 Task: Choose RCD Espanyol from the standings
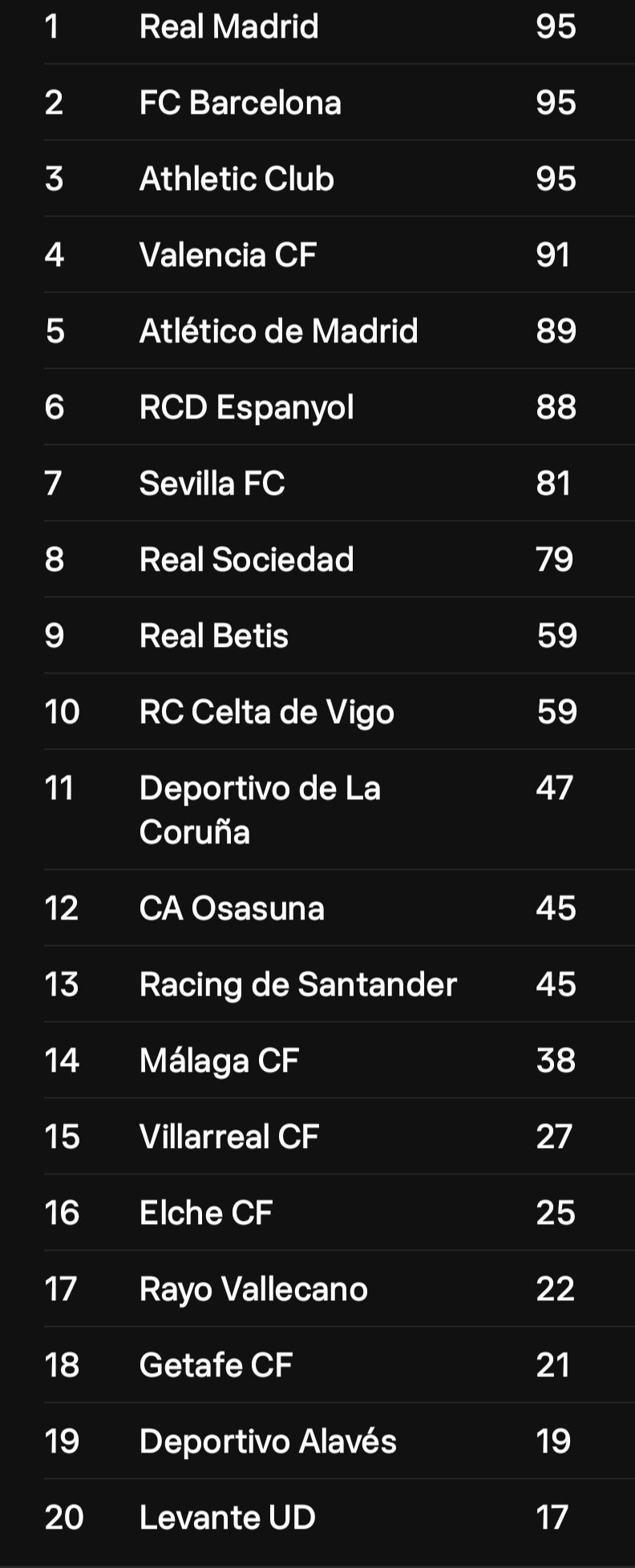(339, 407)
